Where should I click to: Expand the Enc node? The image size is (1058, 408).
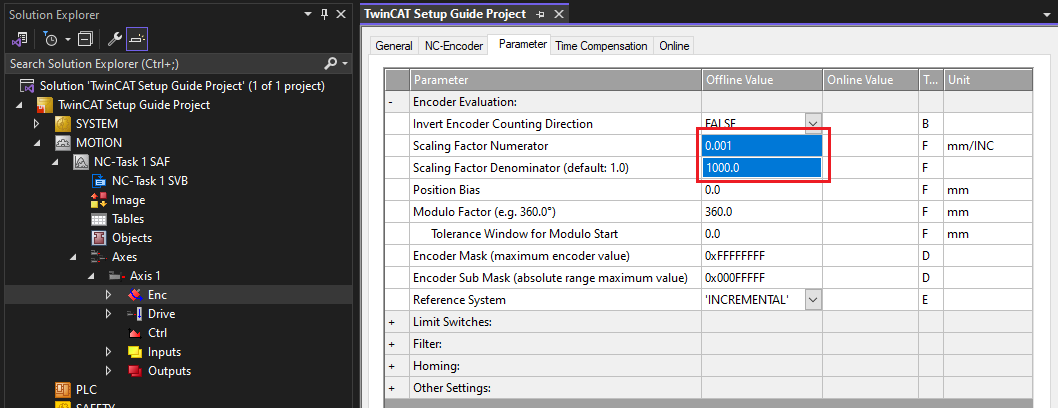pos(109,295)
